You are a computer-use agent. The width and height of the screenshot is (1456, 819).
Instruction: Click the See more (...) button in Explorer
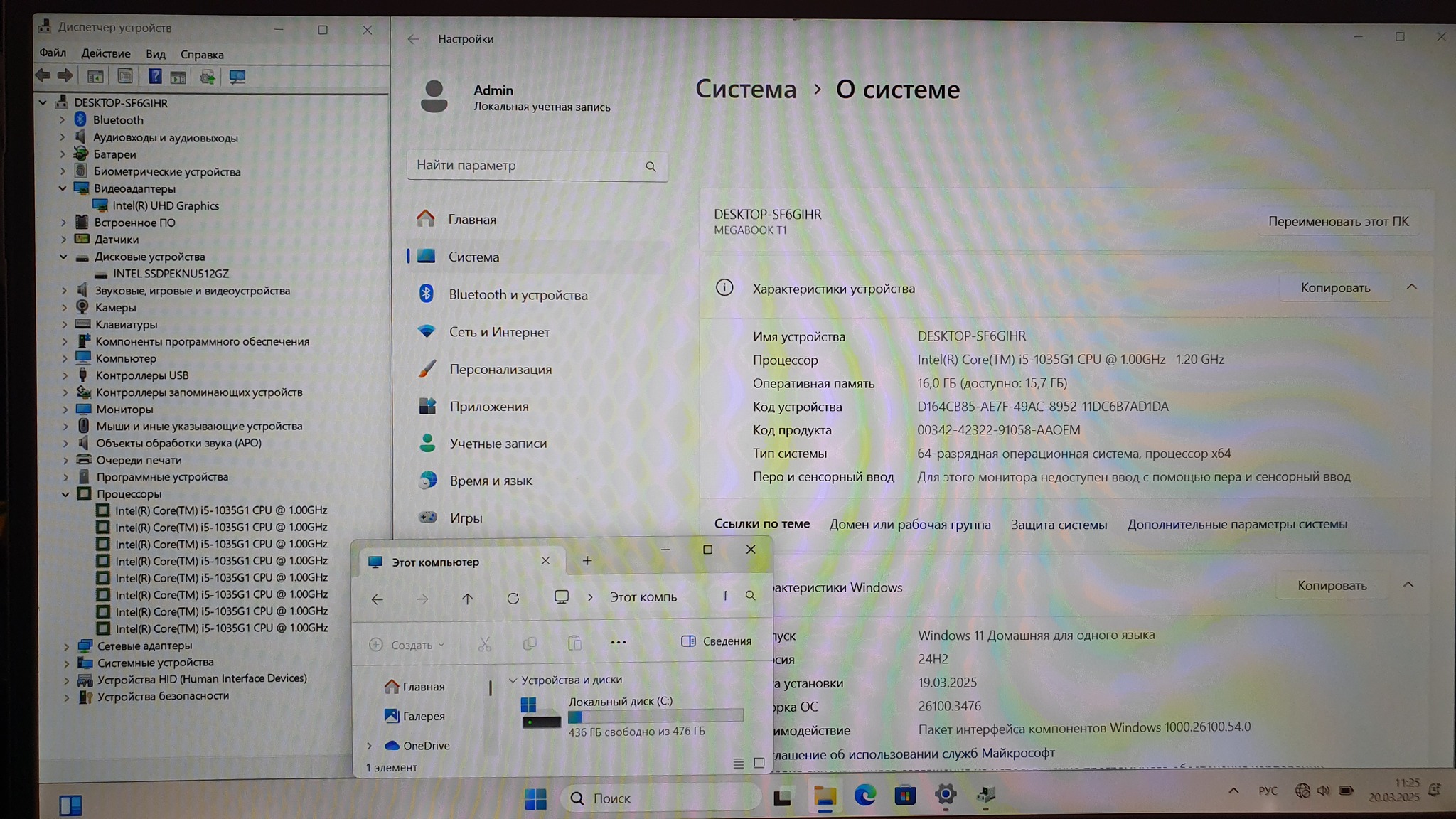pos(618,642)
